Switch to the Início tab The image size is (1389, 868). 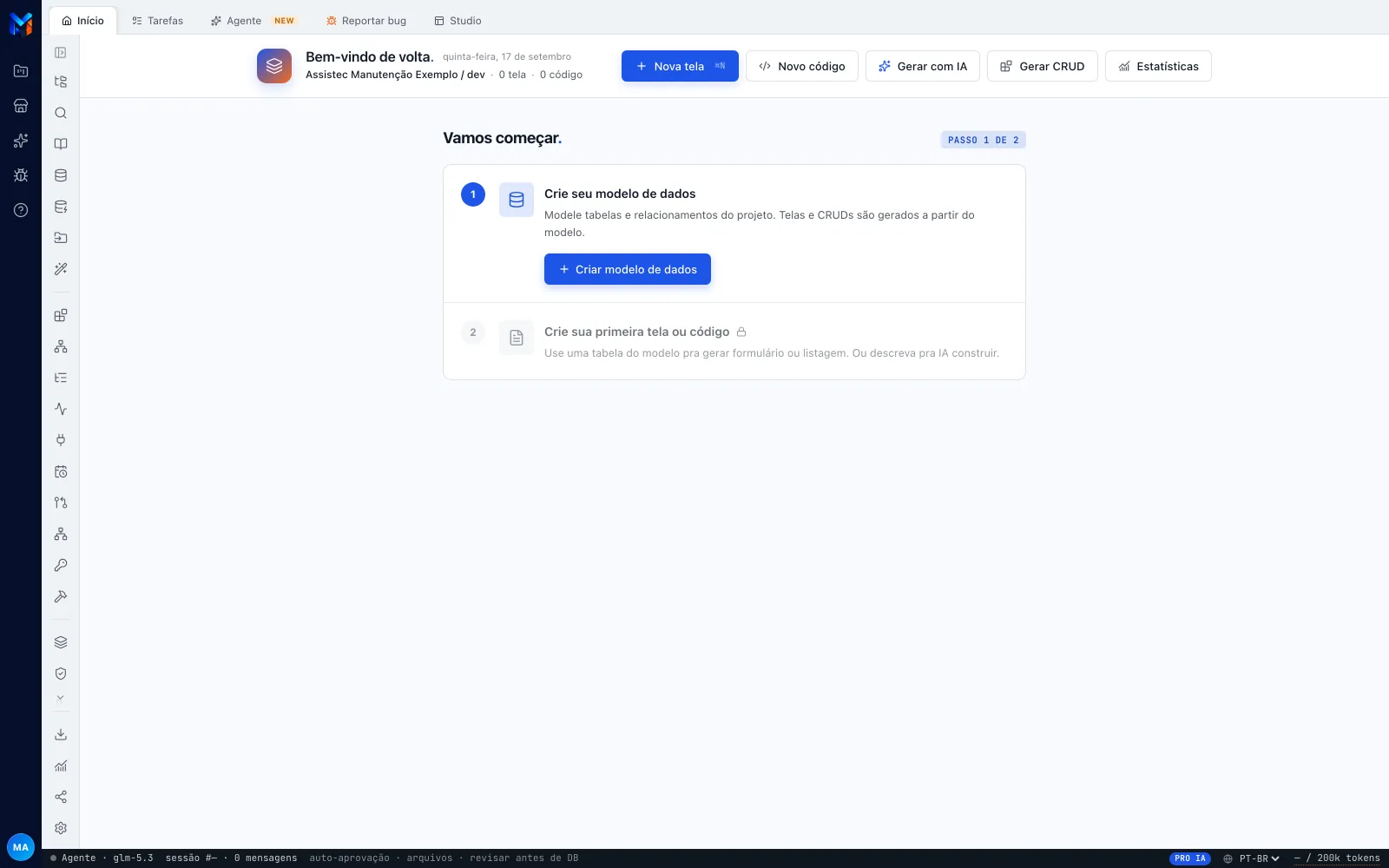[82, 21]
